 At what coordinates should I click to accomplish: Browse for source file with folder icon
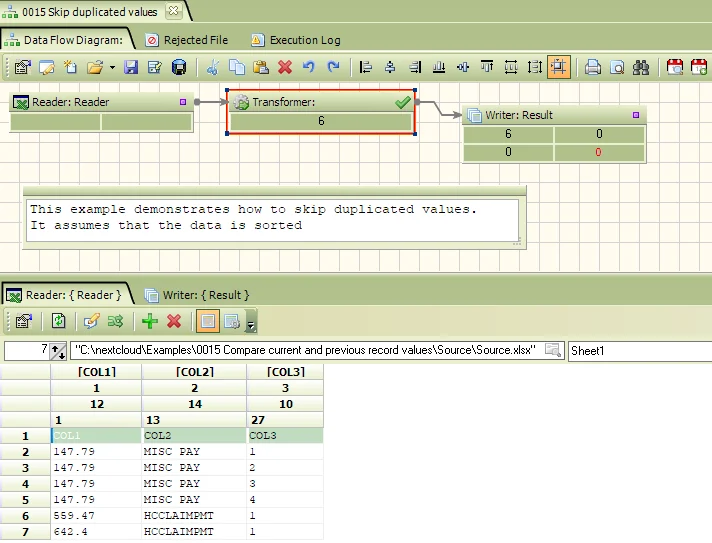tap(553, 350)
